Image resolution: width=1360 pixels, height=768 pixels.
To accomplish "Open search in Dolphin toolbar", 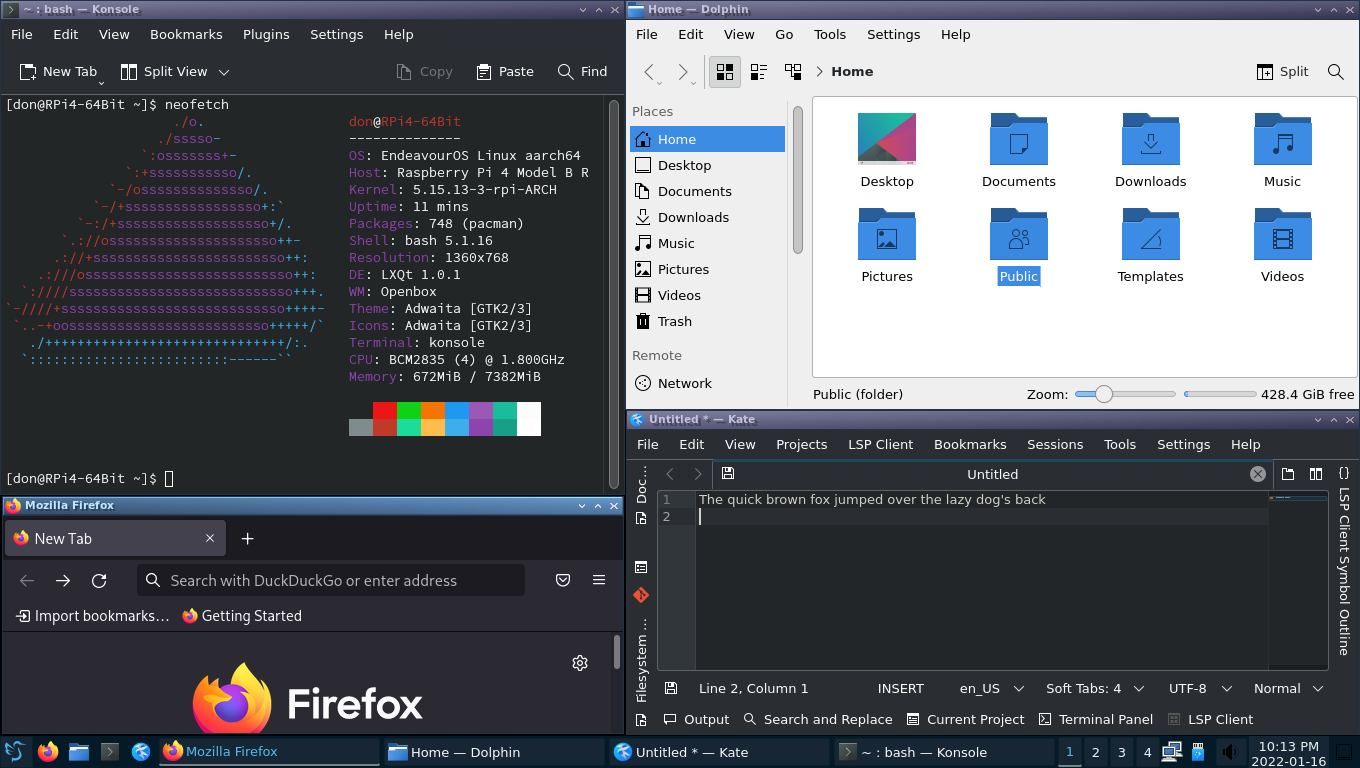I will [1335, 72].
